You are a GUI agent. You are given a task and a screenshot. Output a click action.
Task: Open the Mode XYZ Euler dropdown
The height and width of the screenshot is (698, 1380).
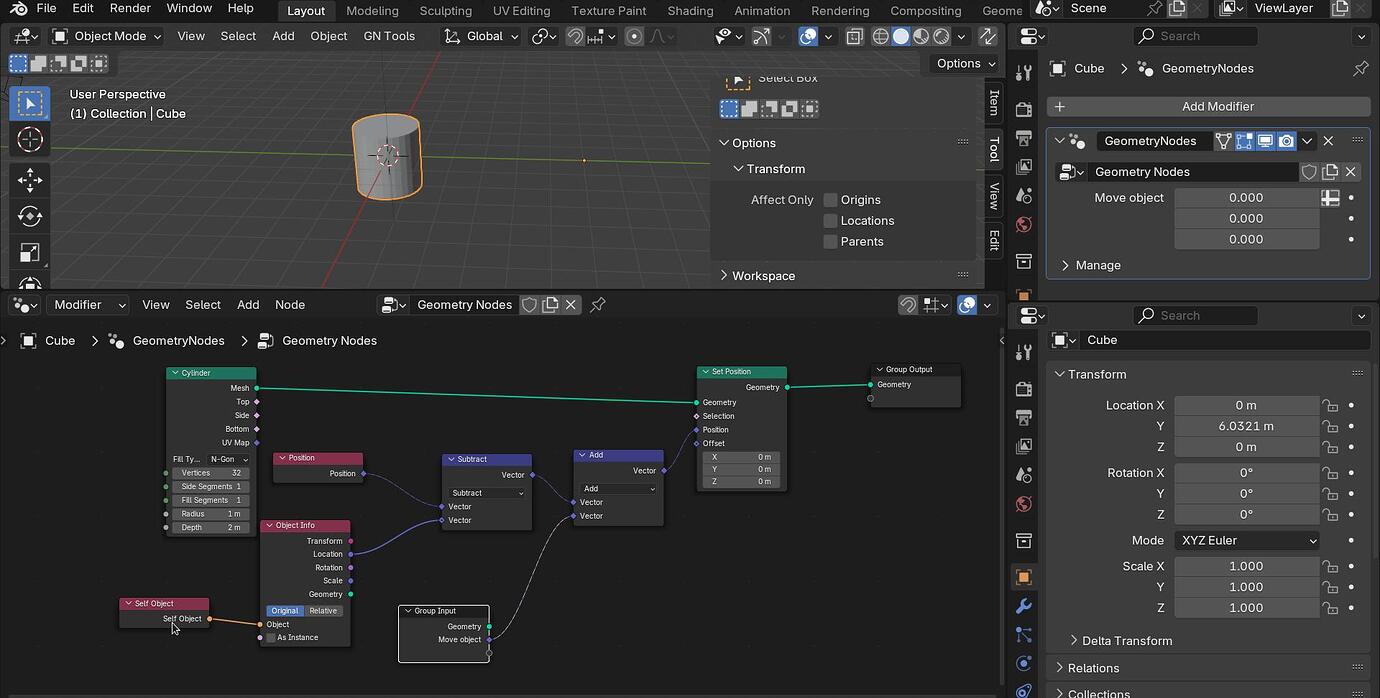click(1247, 541)
